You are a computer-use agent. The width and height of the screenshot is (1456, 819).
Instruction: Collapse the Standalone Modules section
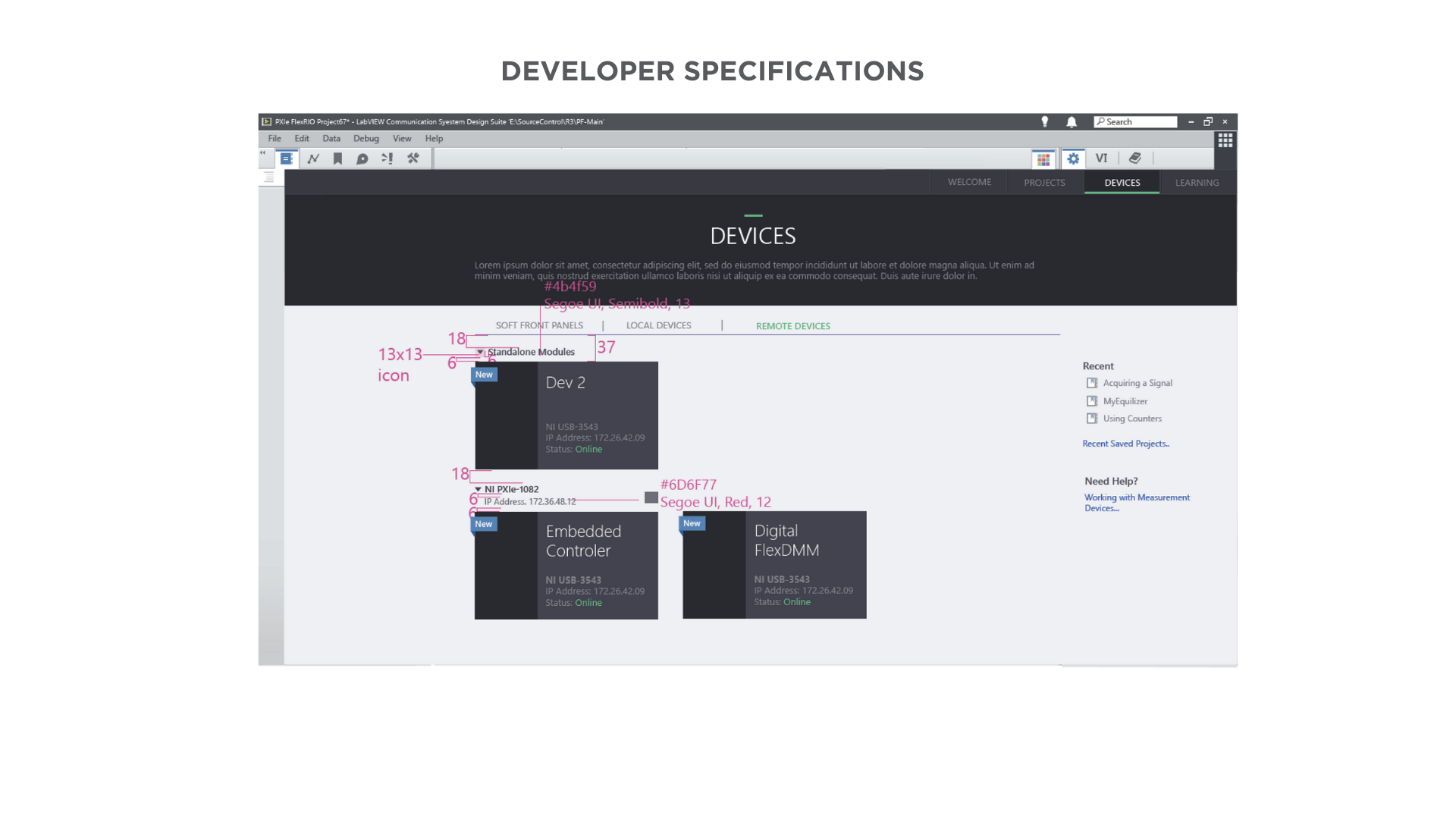click(480, 353)
